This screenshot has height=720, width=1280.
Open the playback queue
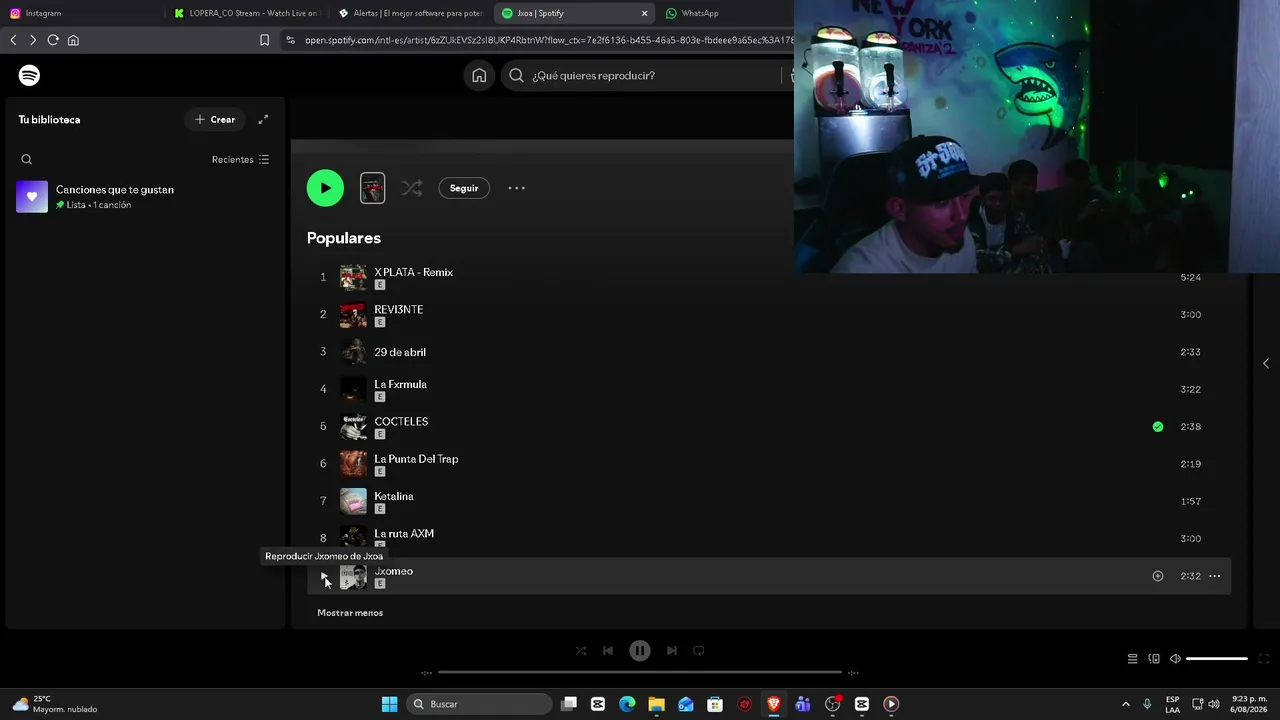[1132, 659]
